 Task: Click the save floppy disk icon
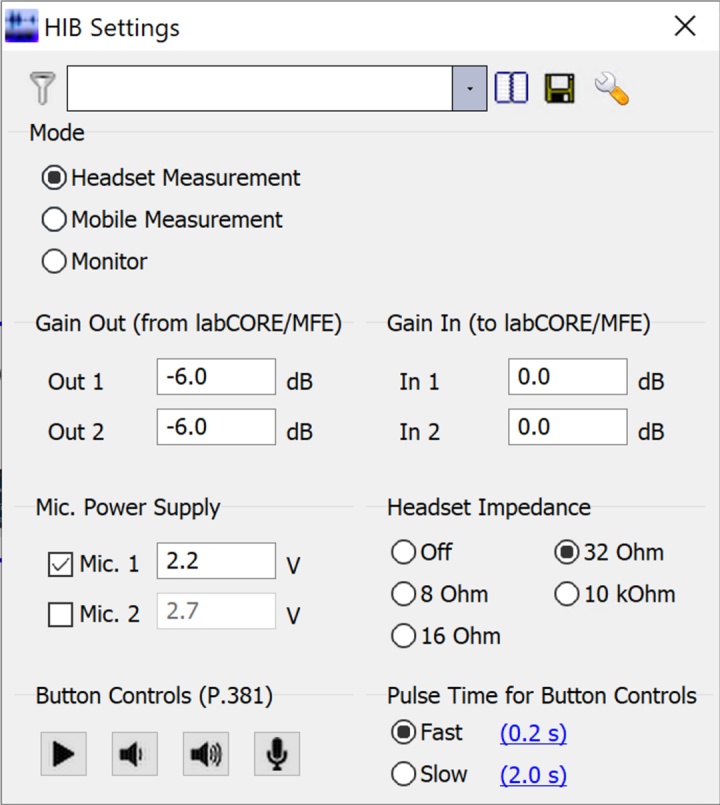(559, 89)
